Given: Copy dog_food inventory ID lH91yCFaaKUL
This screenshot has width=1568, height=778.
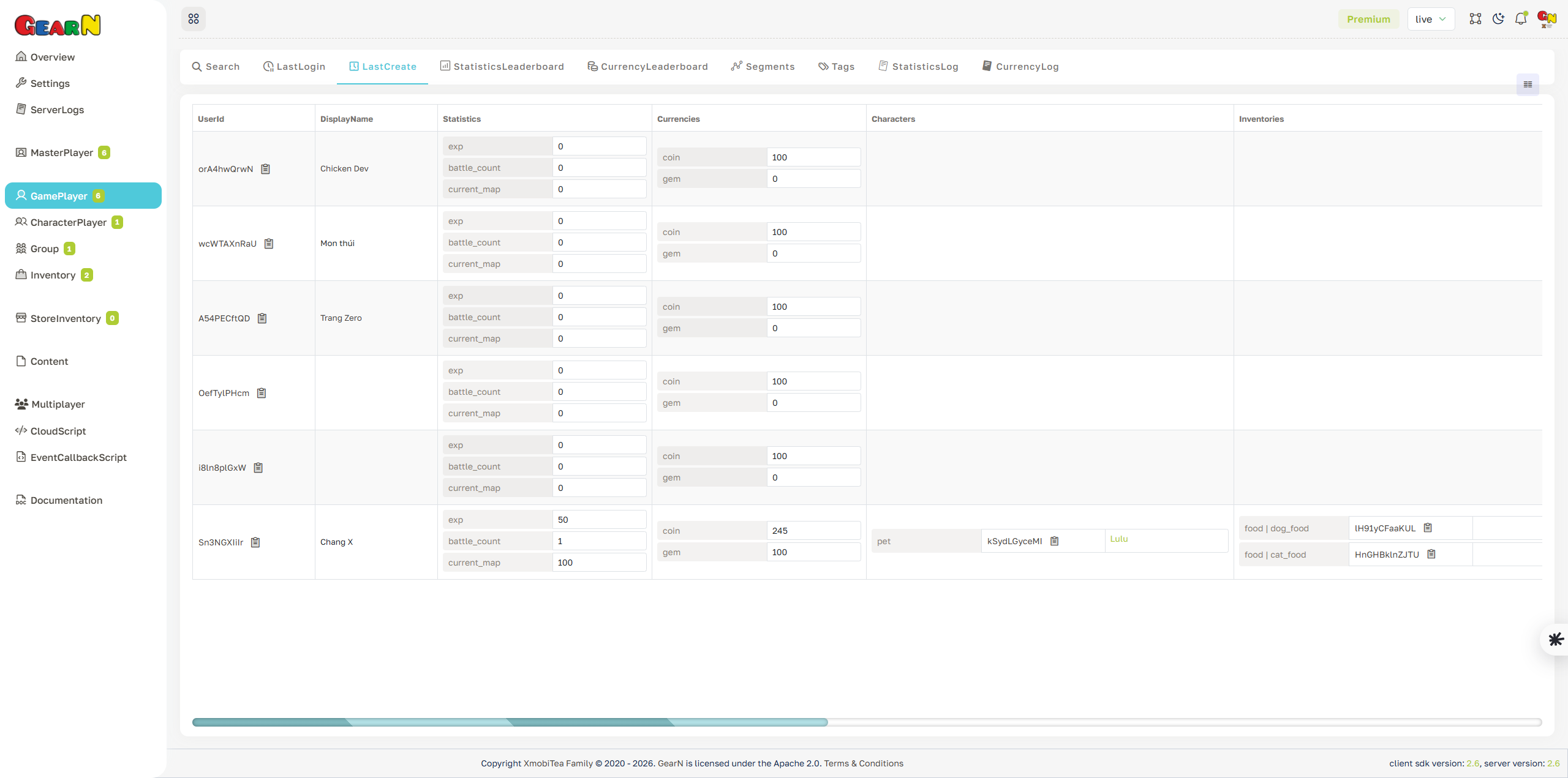Looking at the screenshot, I should coord(1427,527).
